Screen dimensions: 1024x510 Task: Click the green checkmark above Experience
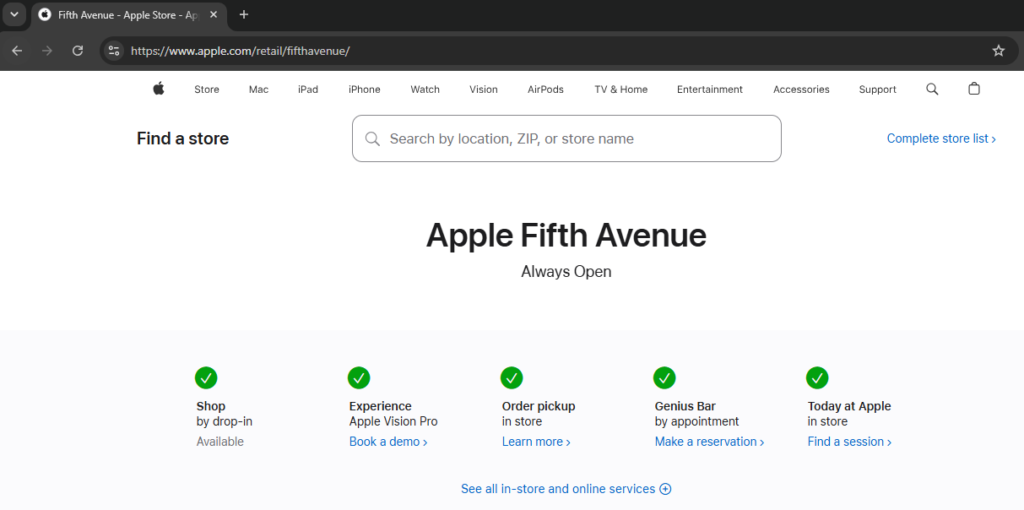coord(359,377)
